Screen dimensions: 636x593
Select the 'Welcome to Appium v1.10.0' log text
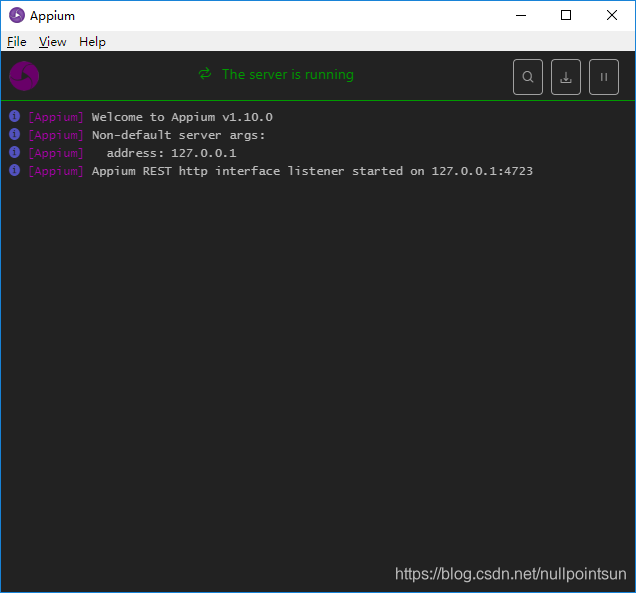click(x=182, y=117)
